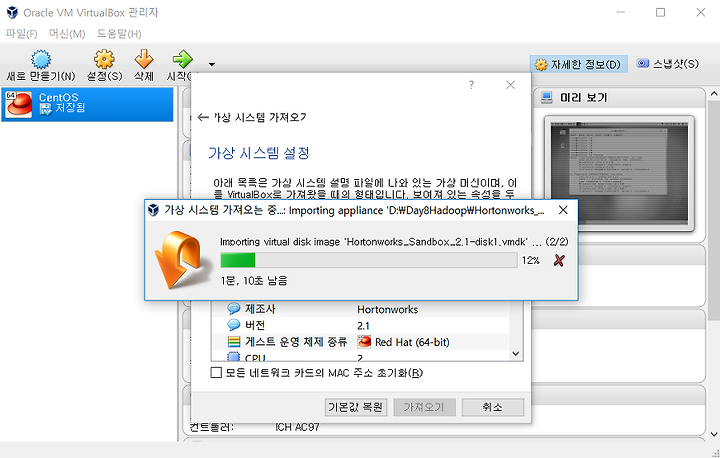Click the Cancel (취소) button
This screenshot has width=720, height=458.
(x=493, y=407)
